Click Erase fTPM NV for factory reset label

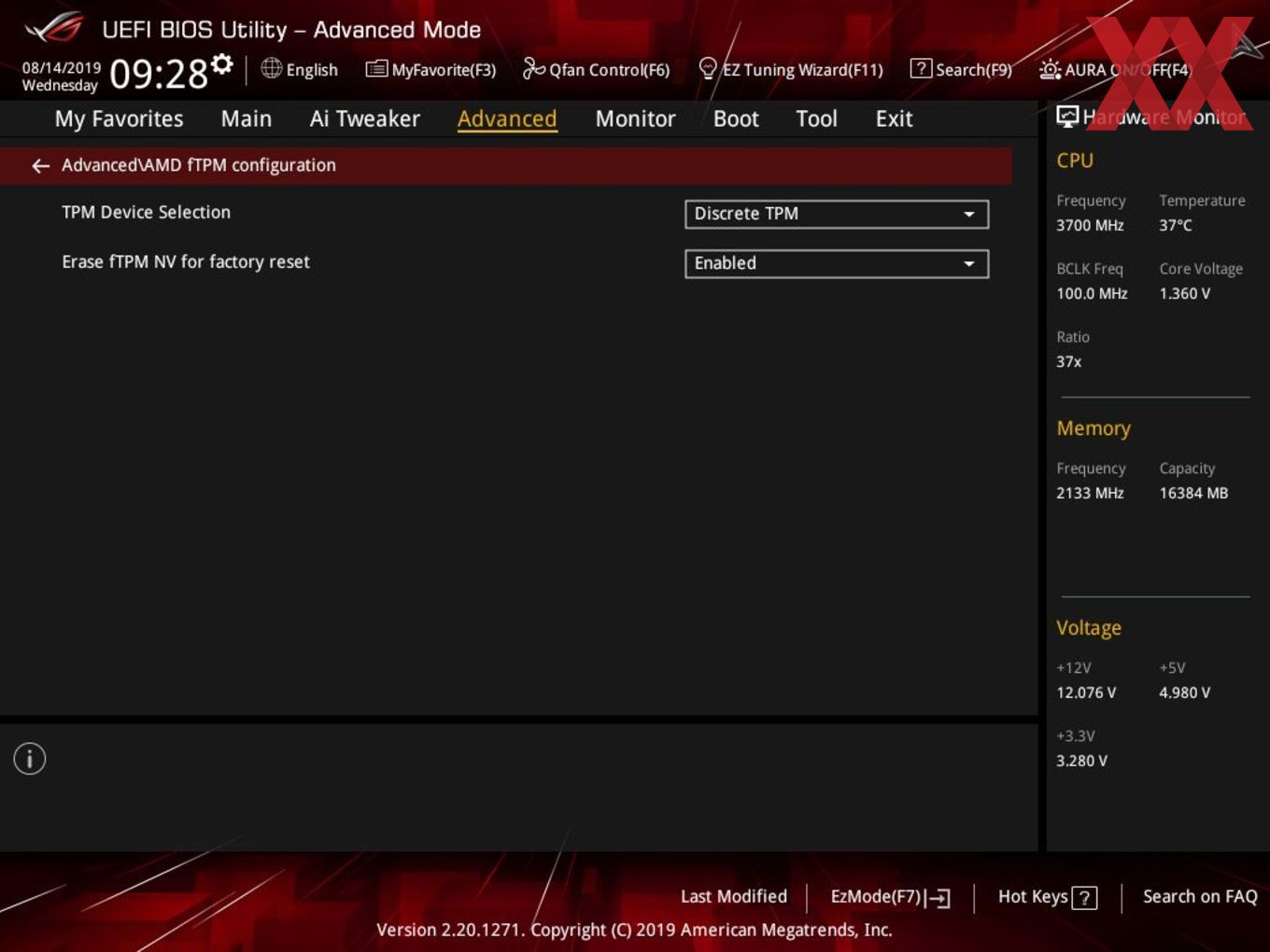pos(186,262)
